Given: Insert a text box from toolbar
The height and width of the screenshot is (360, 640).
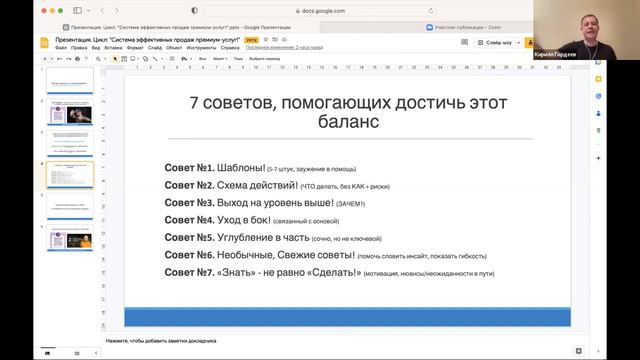Looking at the screenshot, I should (124, 59).
